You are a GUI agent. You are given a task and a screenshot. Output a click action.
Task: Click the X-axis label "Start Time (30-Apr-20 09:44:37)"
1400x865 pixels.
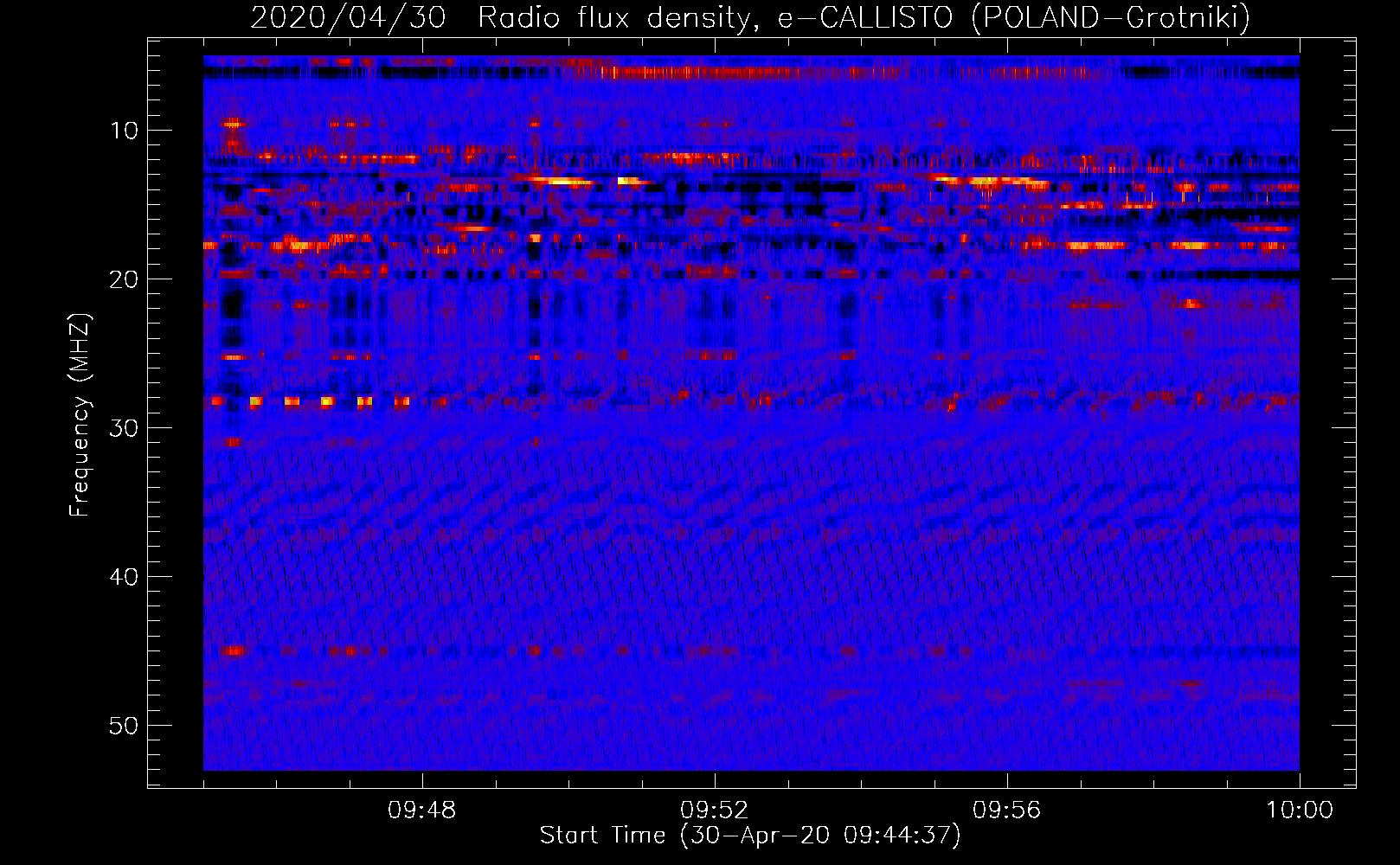click(x=750, y=836)
